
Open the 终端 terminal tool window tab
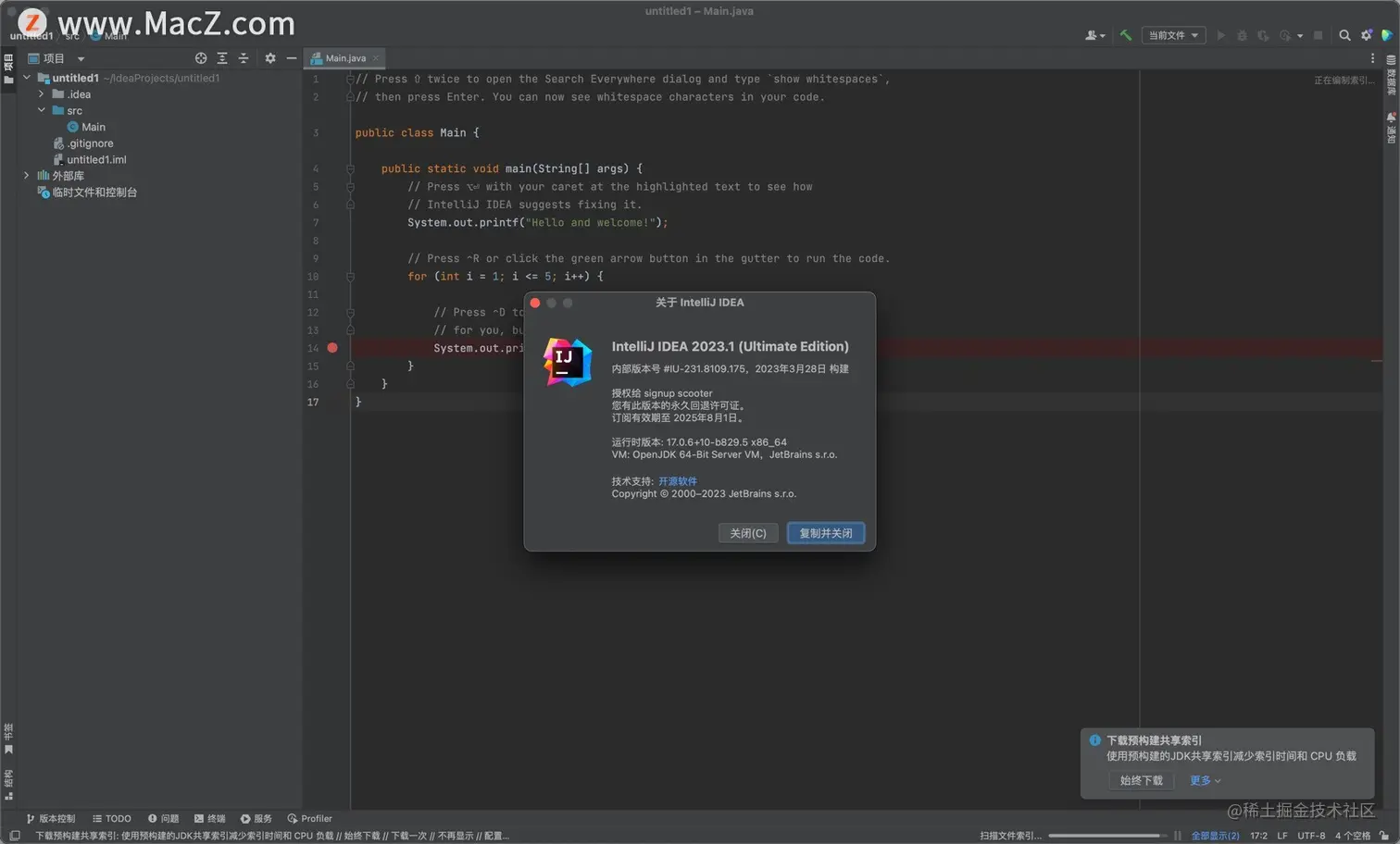[x=209, y=818]
